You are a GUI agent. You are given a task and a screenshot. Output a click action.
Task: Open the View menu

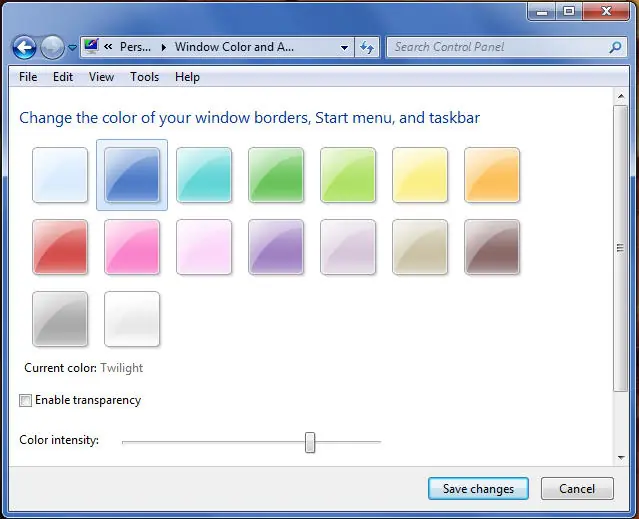pyautogui.click(x=101, y=77)
